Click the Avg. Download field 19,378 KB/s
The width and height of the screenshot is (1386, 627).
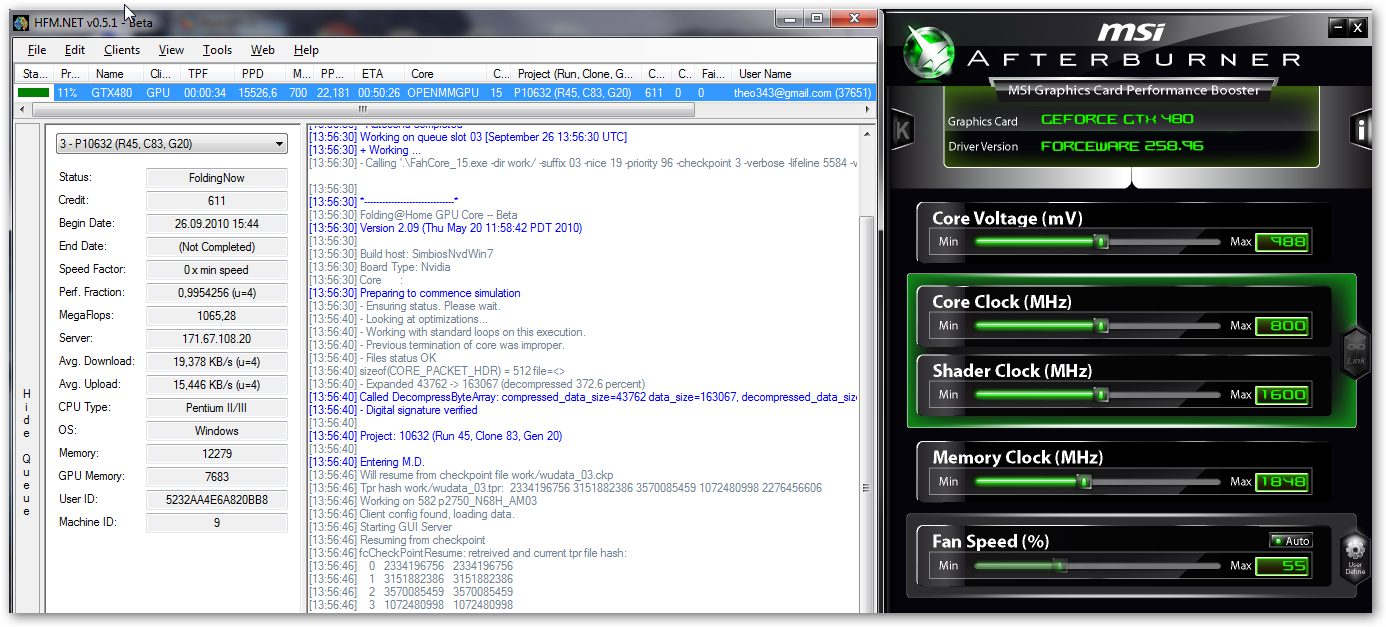click(x=216, y=362)
